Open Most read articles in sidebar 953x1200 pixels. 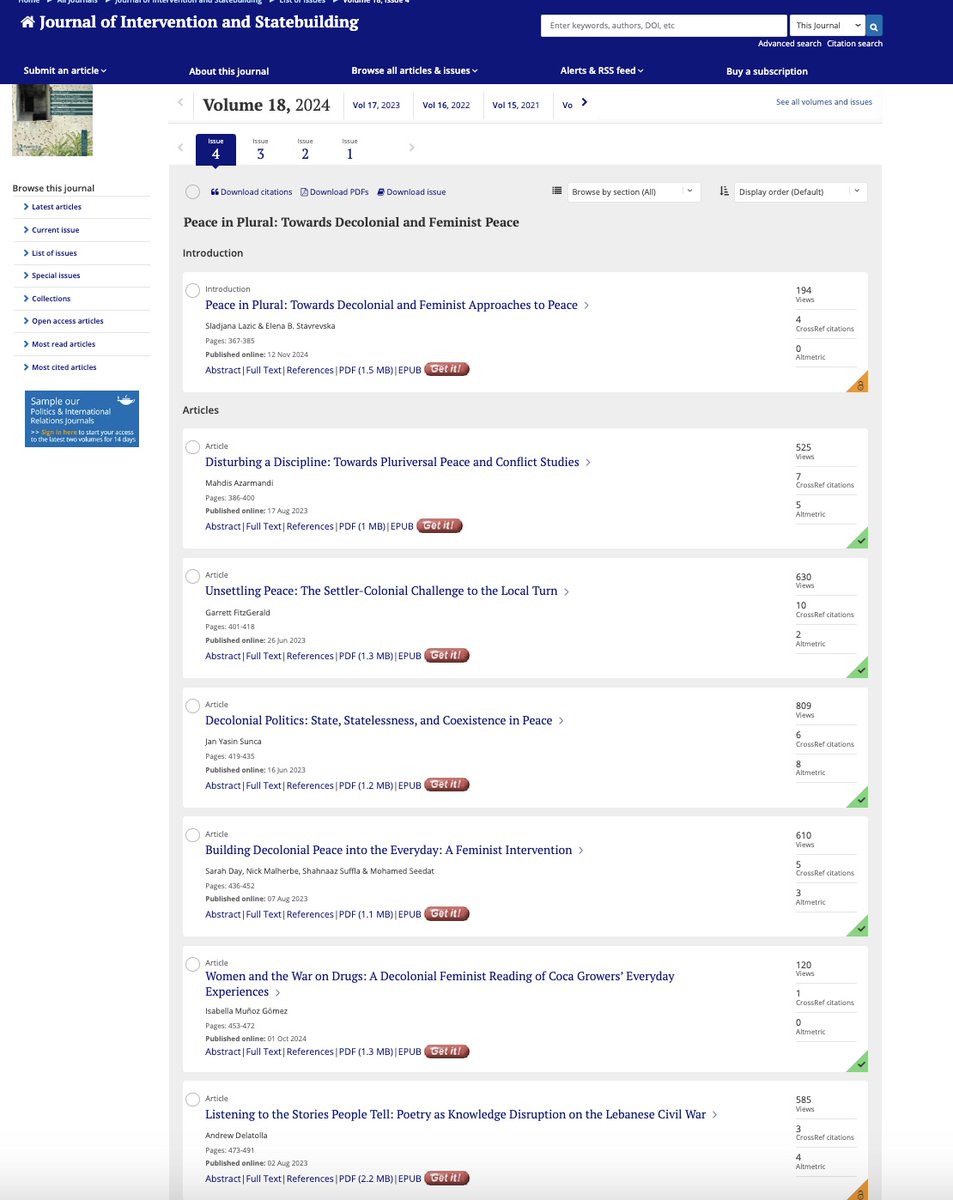click(63, 345)
